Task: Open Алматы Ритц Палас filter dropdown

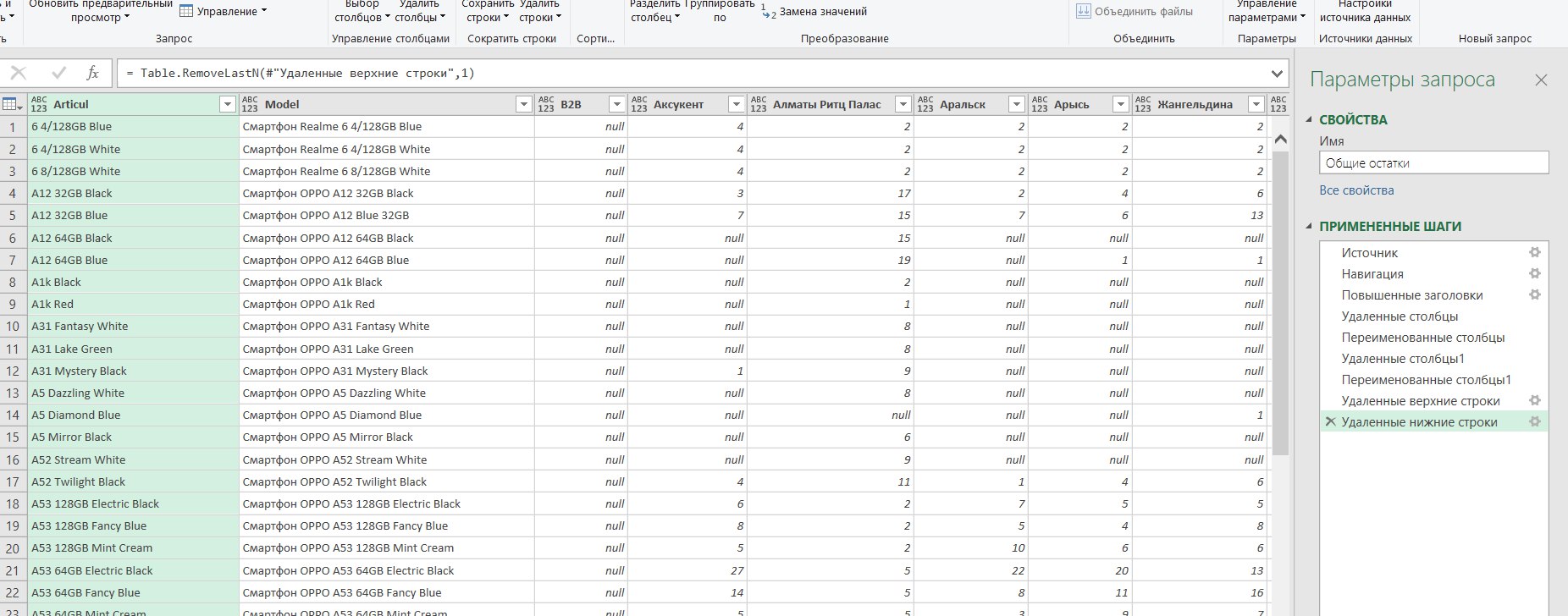Action: click(x=903, y=104)
